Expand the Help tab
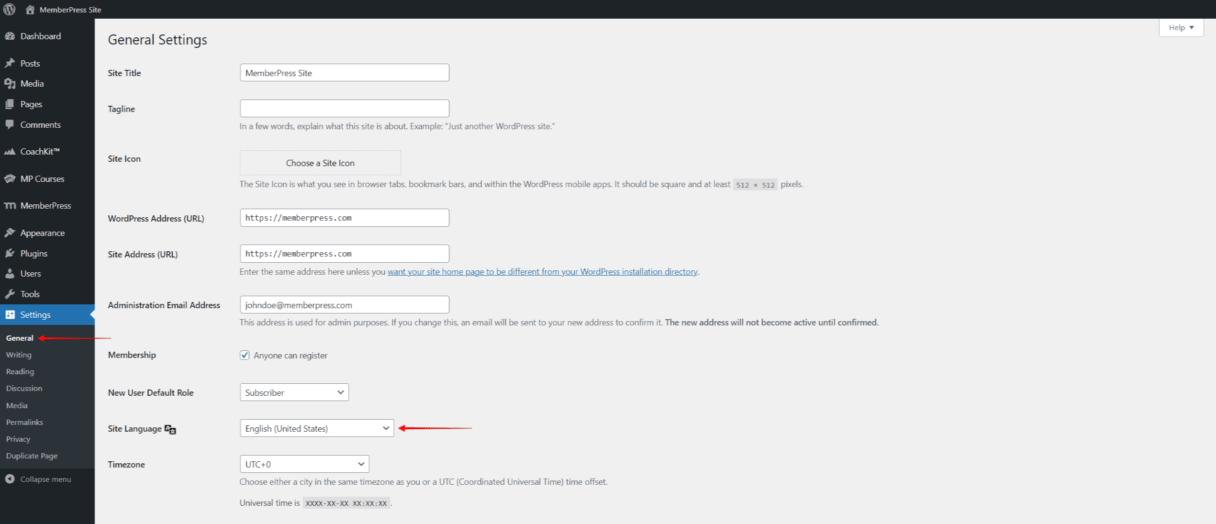Viewport: 1216px width, 524px height. [x=1181, y=28]
